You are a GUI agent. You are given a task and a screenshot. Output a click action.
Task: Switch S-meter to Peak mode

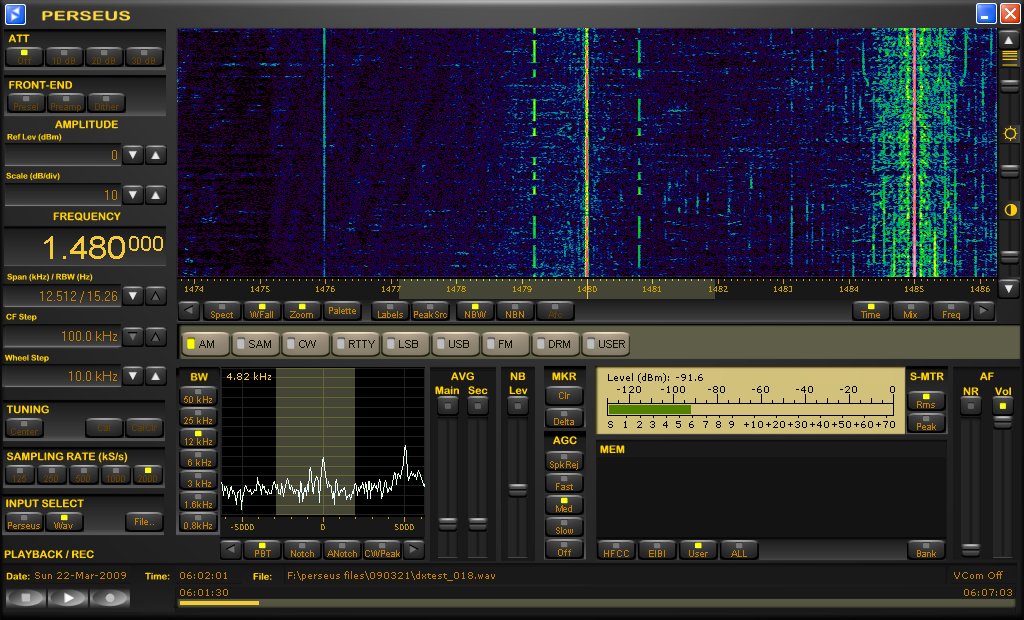pos(926,423)
